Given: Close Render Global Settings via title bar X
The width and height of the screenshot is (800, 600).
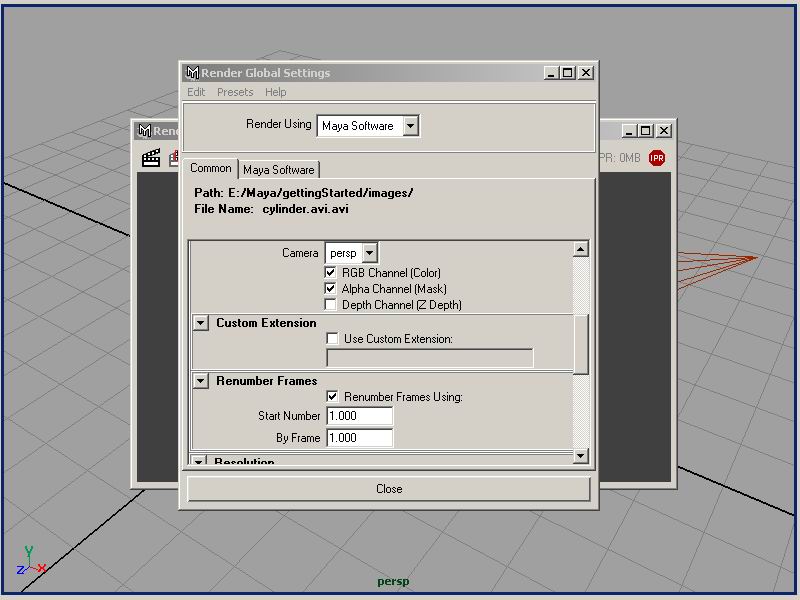Looking at the screenshot, I should pos(586,73).
